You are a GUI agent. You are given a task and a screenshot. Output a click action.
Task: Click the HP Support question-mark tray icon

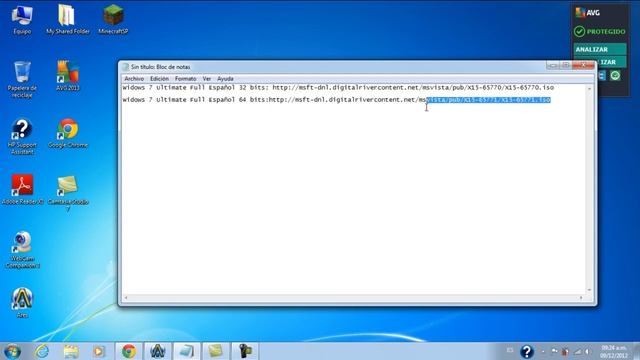point(527,351)
